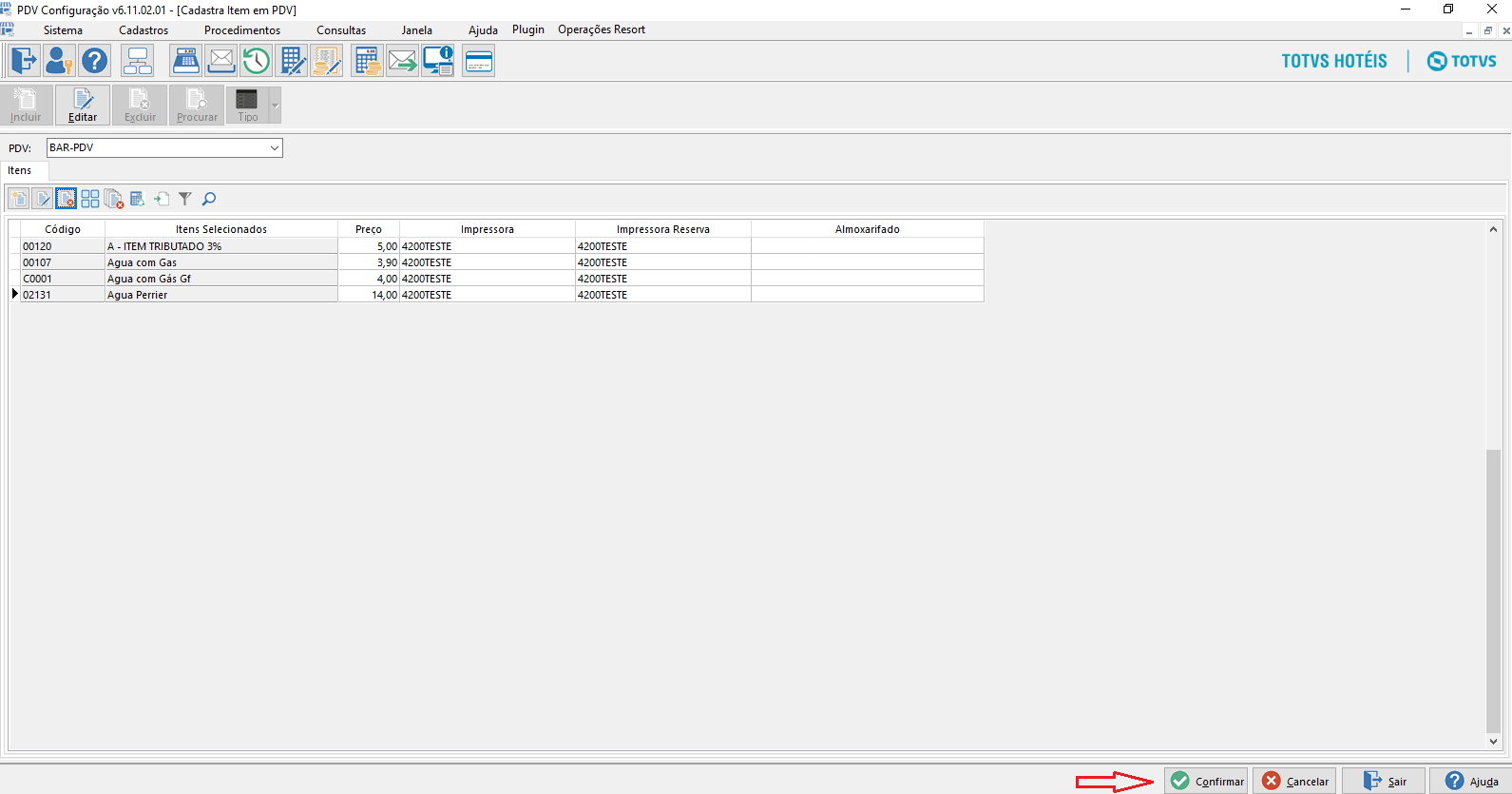Screen dimensions: 1512x794
Task: Click the delete item icon in Itens toolbar
Action: (x=67, y=199)
